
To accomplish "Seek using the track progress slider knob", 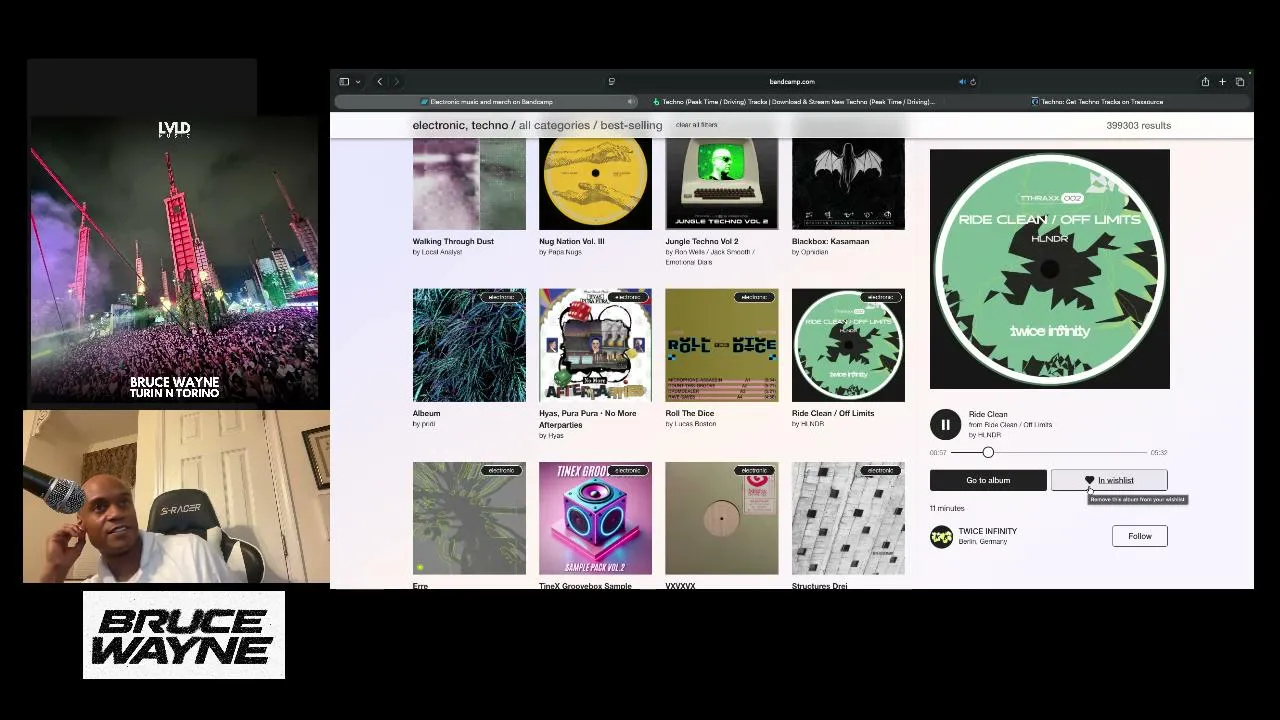I will click(x=988, y=453).
